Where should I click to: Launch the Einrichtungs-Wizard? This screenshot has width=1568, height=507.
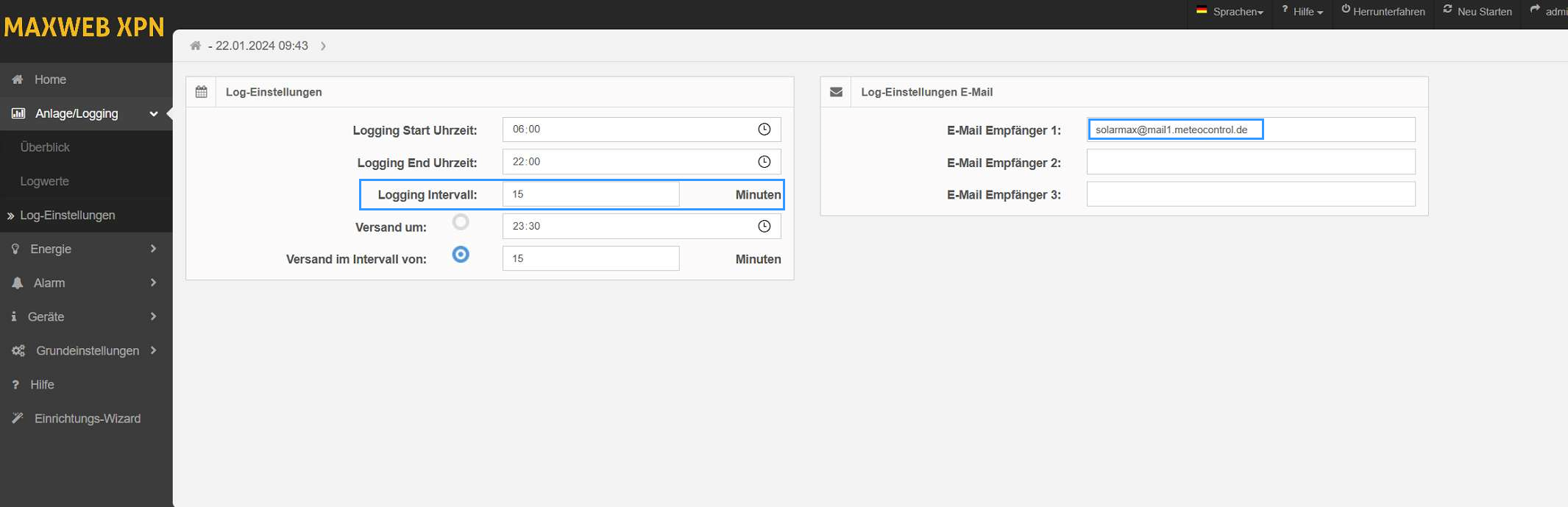click(x=87, y=419)
